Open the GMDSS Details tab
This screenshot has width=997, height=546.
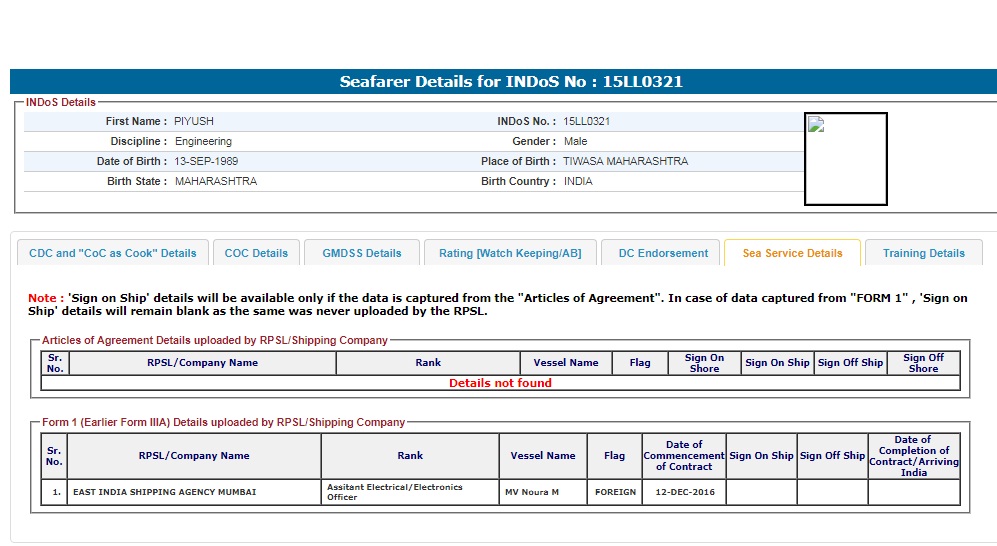click(362, 253)
